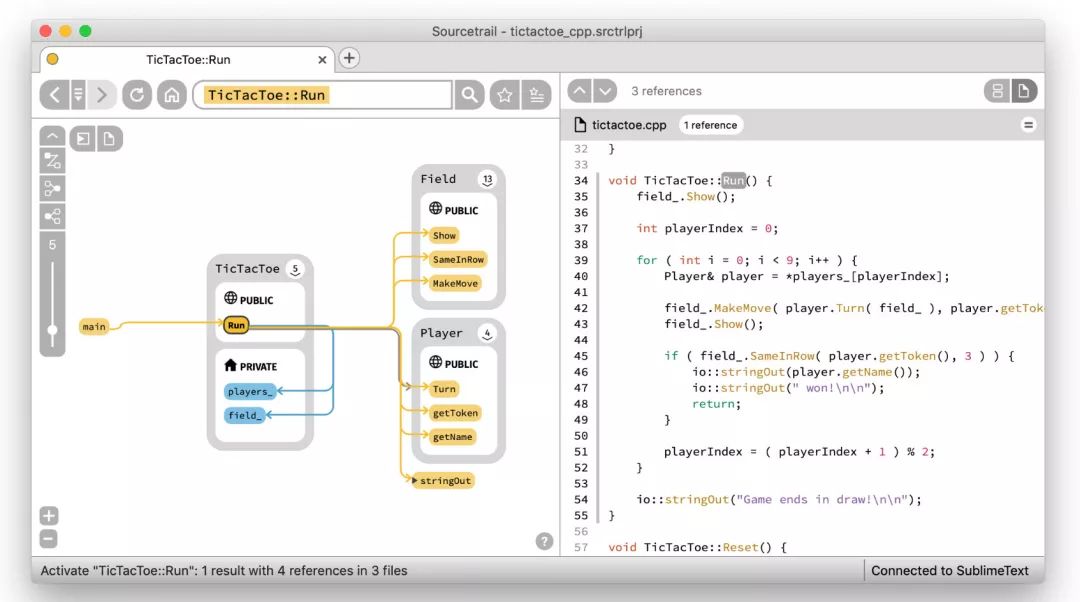This screenshot has width=1080, height=602.
Task: Collapse the graph trail controls with the chevron
Action: 52,136
